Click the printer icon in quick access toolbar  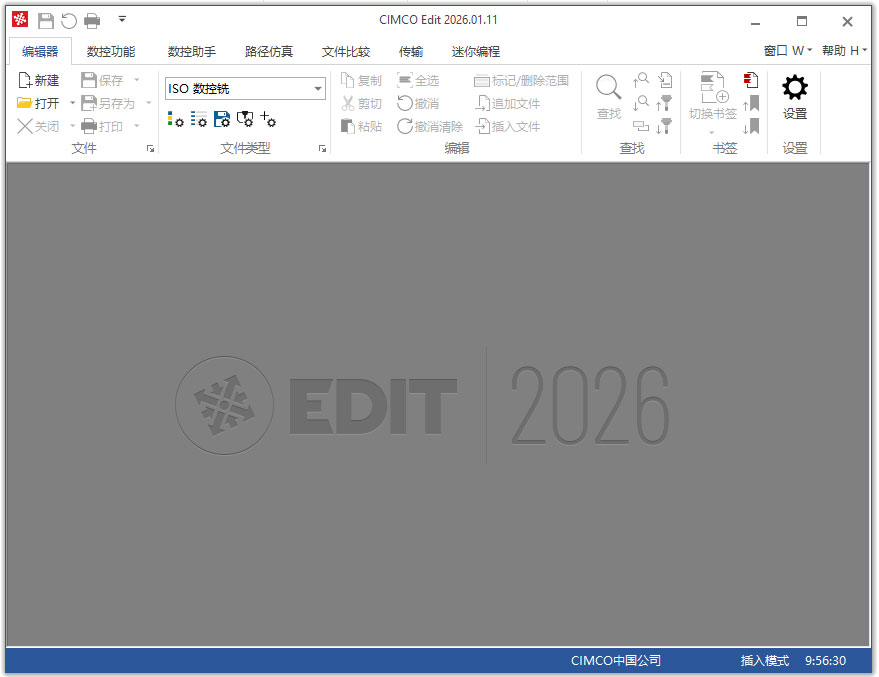pyautogui.click(x=92, y=21)
